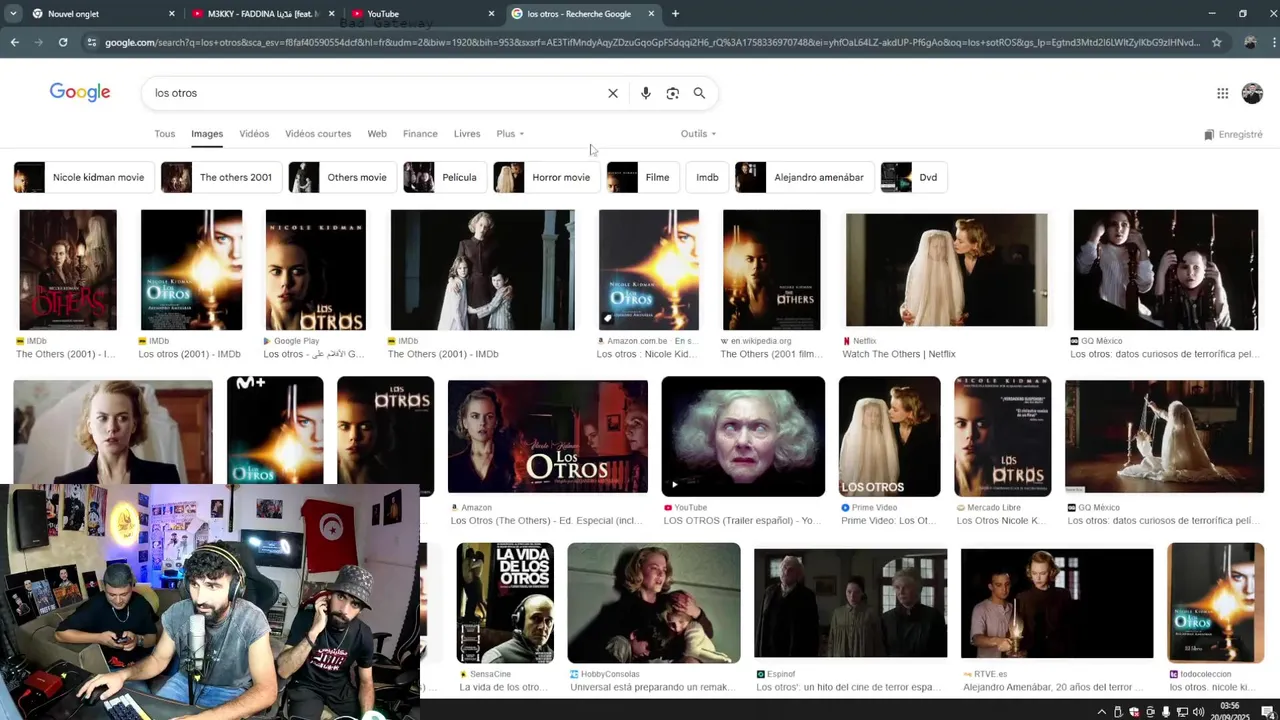Select the Imdb chip

point(707,177)
